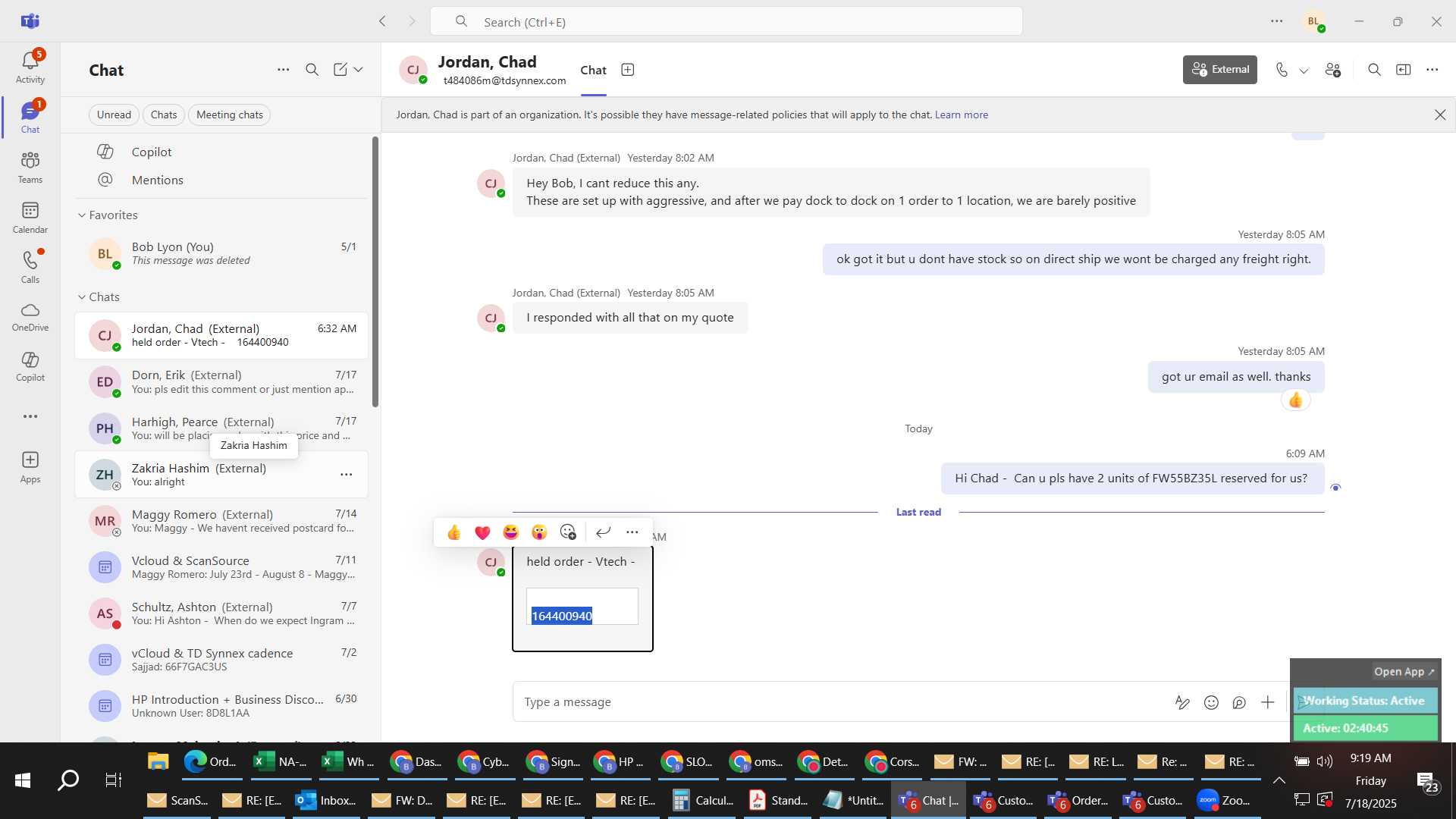React with surprised emoji

point(539,532)
